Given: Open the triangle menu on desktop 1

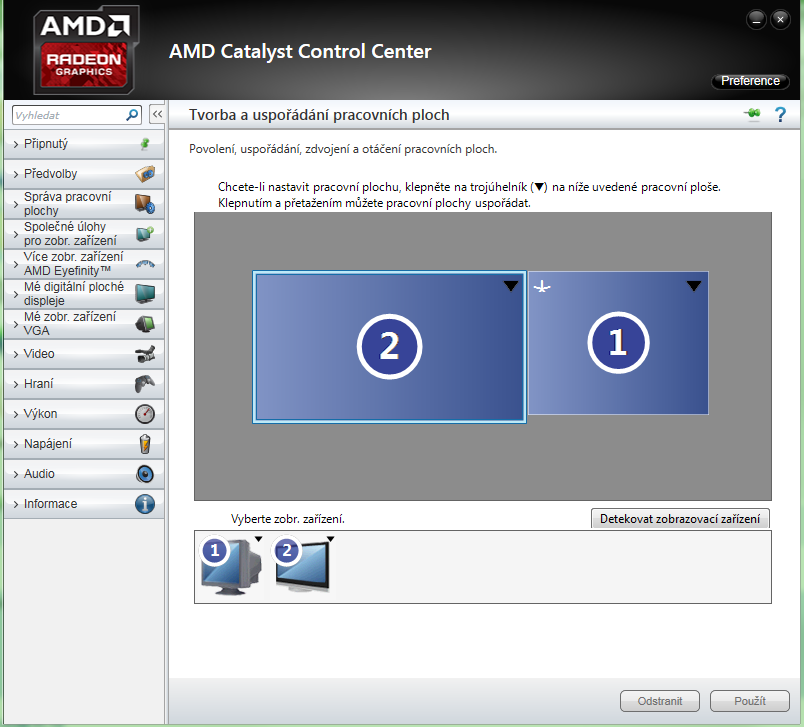Looking at the screenshot, I should point(694,286).
